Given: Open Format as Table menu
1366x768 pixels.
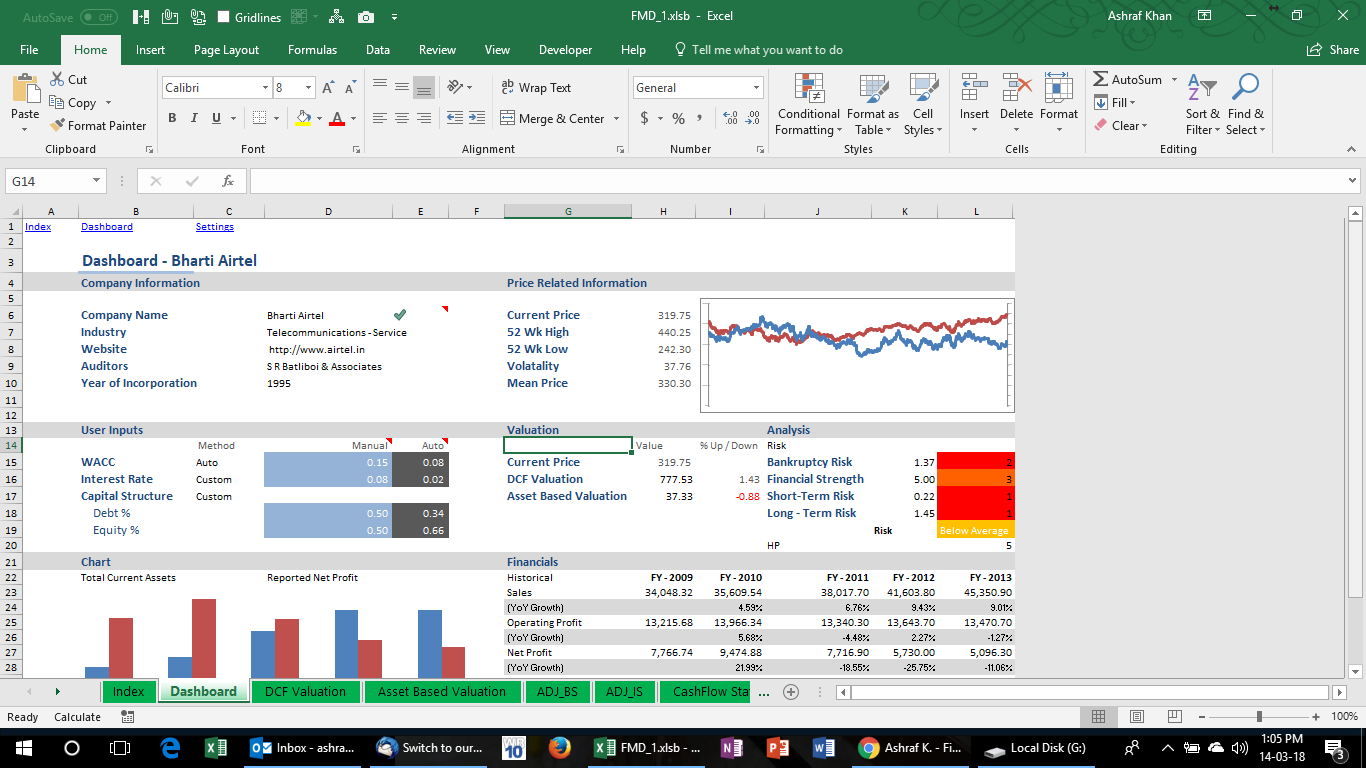Looking at the screenshot, I should pyautogui.click(x=873, y=103).
